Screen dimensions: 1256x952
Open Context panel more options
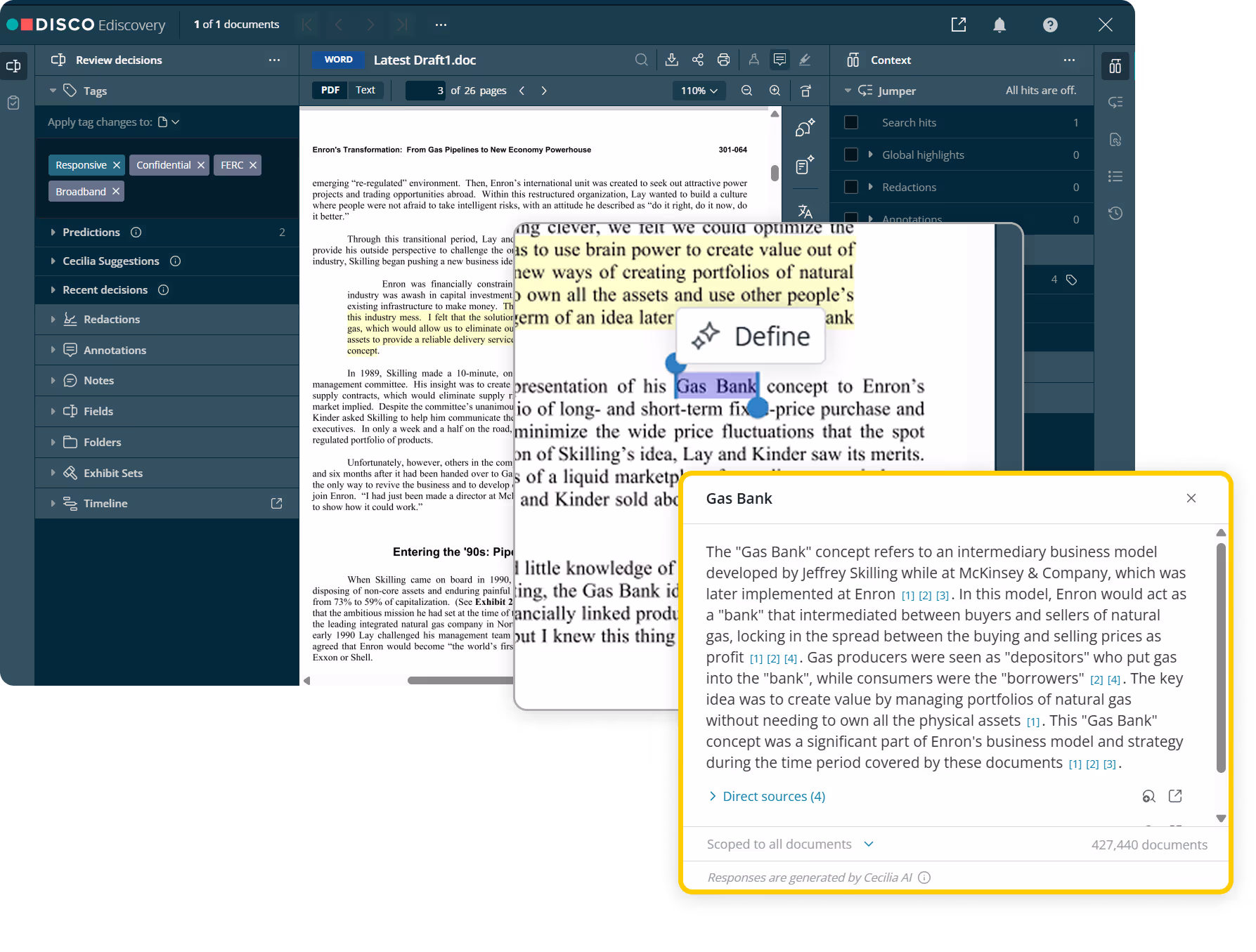click(1069, 60)
